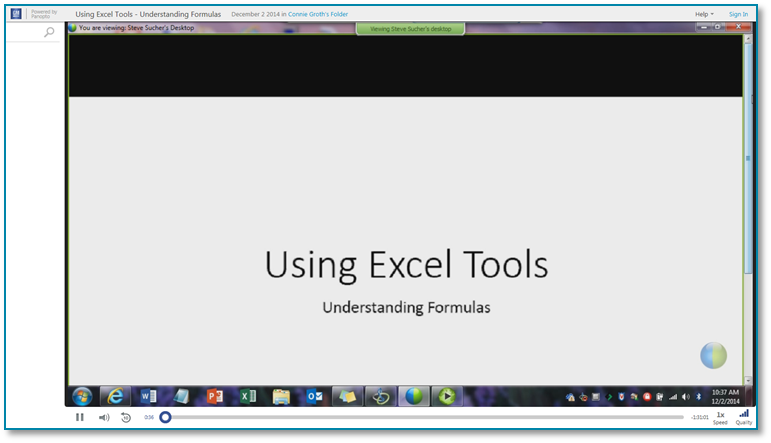Click the scrollbar up arrow
The image size is (771, 443).
pyautogui.click(x=748, y=39)
